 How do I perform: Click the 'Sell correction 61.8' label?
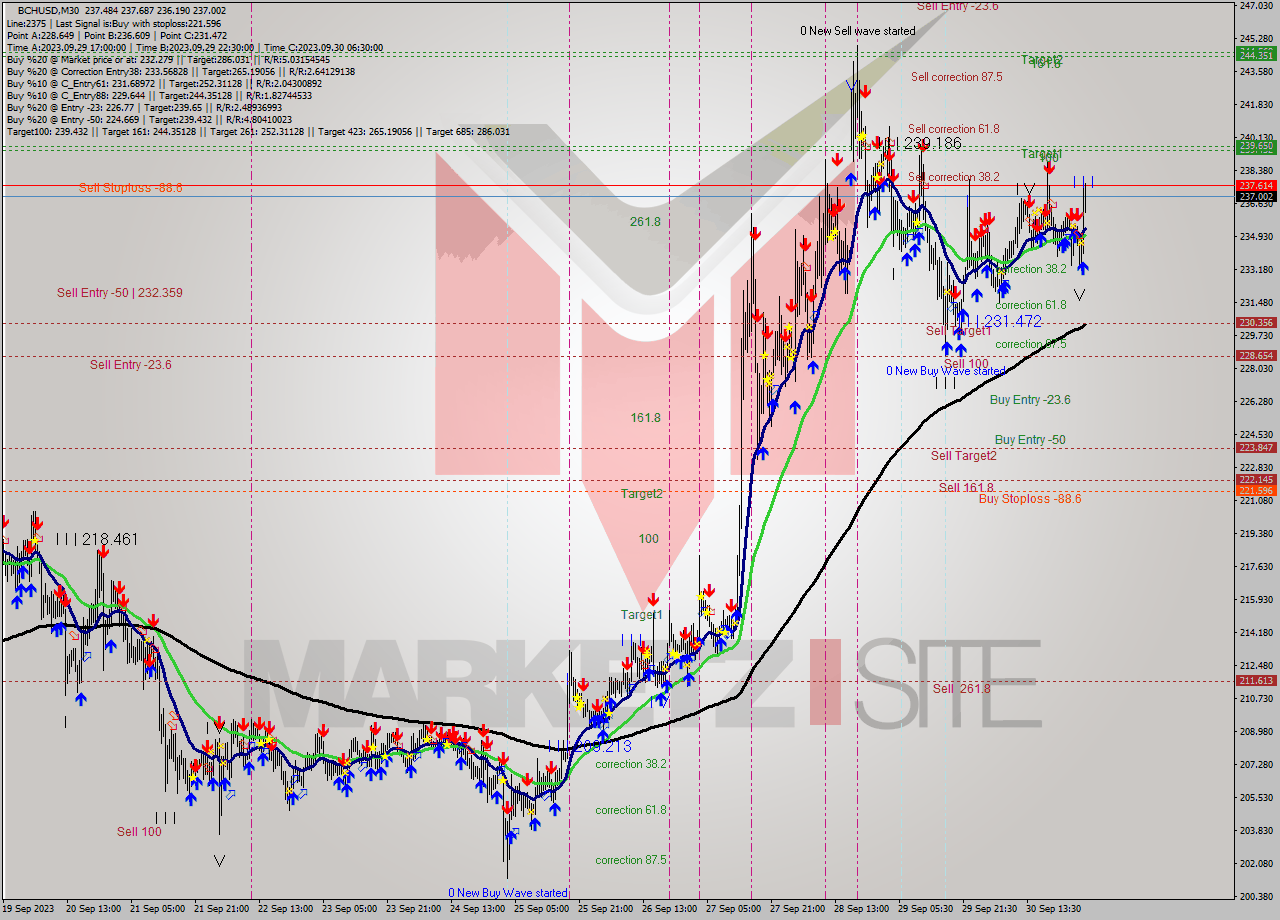click(x=954, y=129)
